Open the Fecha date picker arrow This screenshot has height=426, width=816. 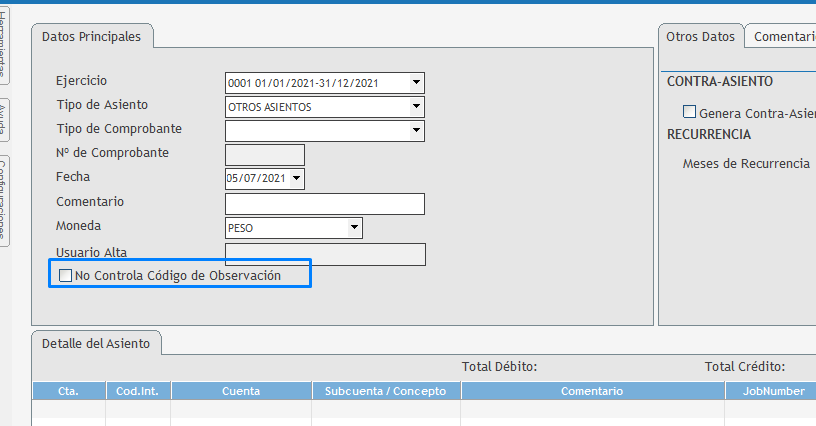click(x=296, y=179)
